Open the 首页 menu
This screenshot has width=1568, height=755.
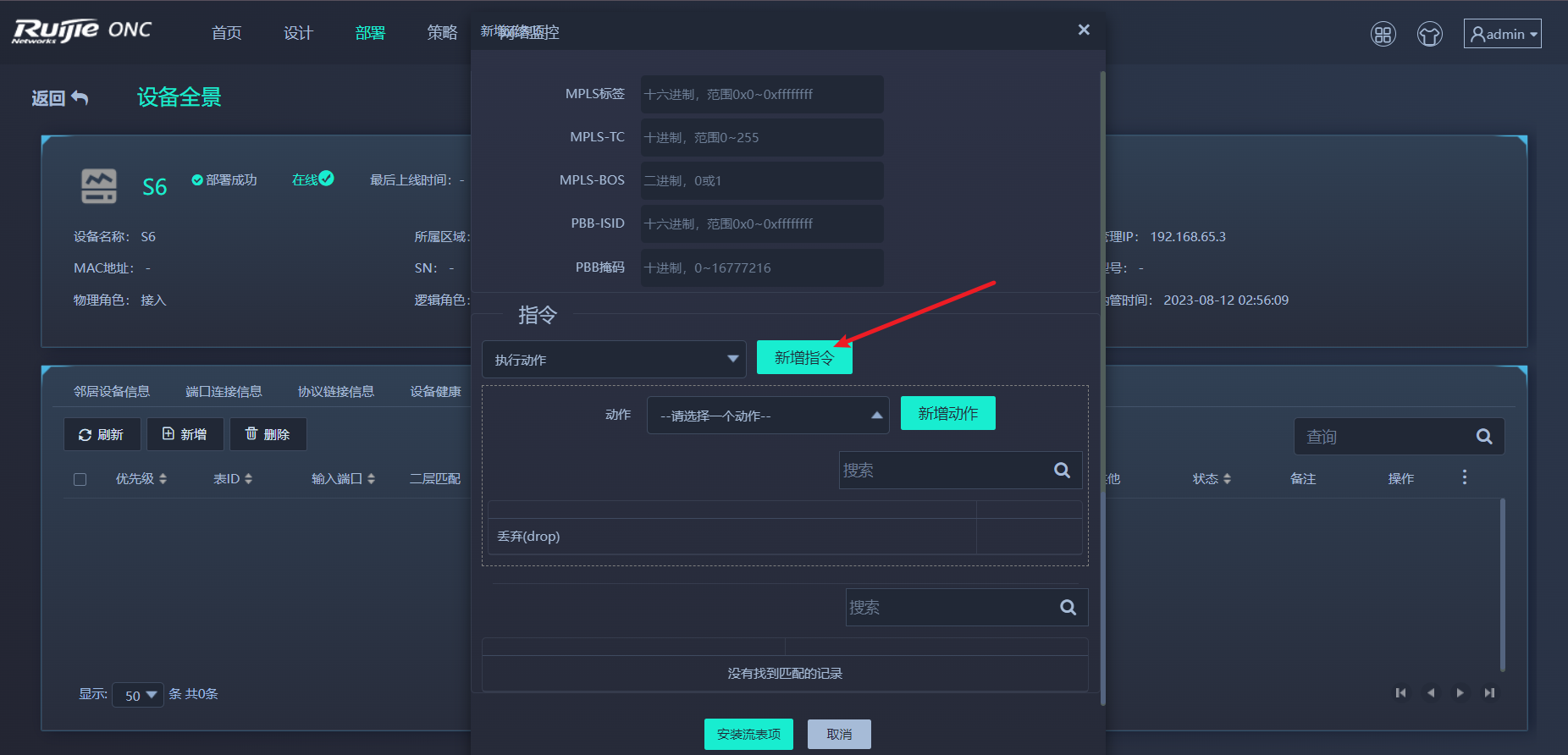pos(226,33)
